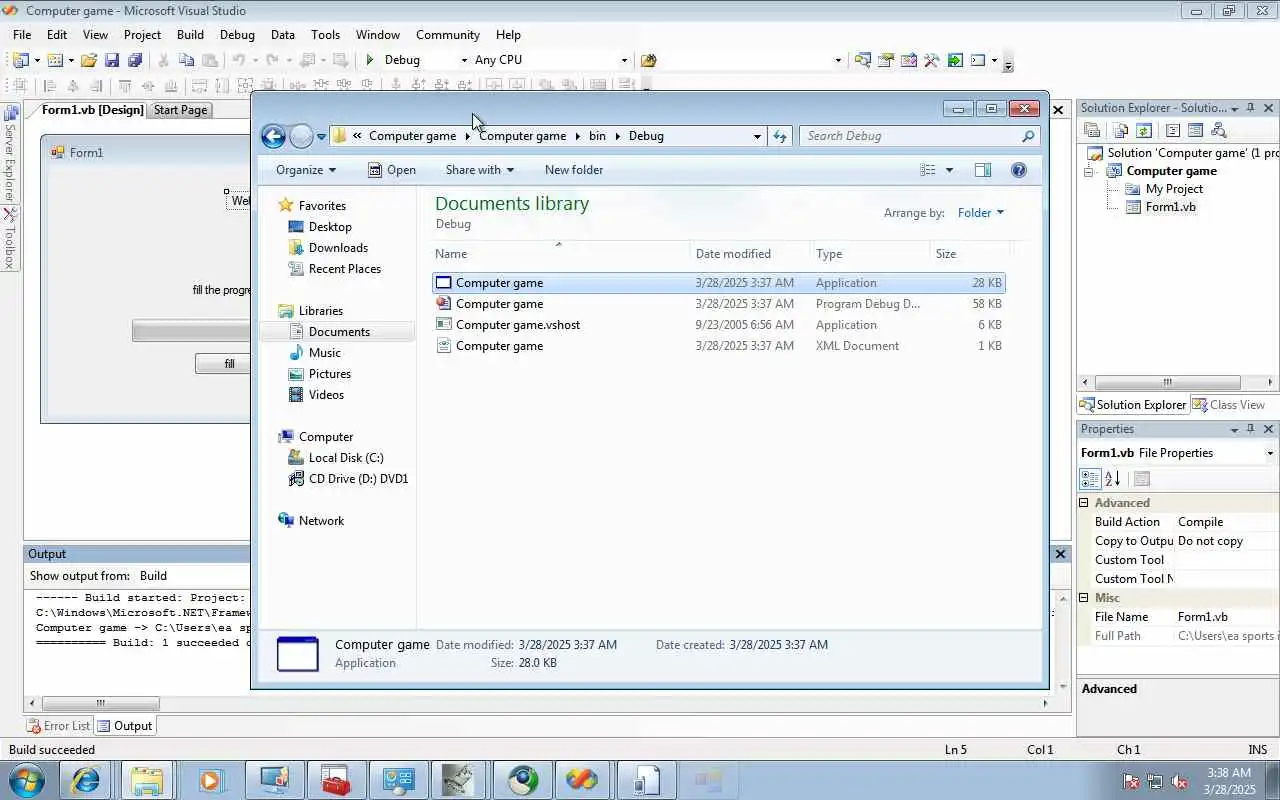
Task: Open the Tools menu
Action: 325,34
